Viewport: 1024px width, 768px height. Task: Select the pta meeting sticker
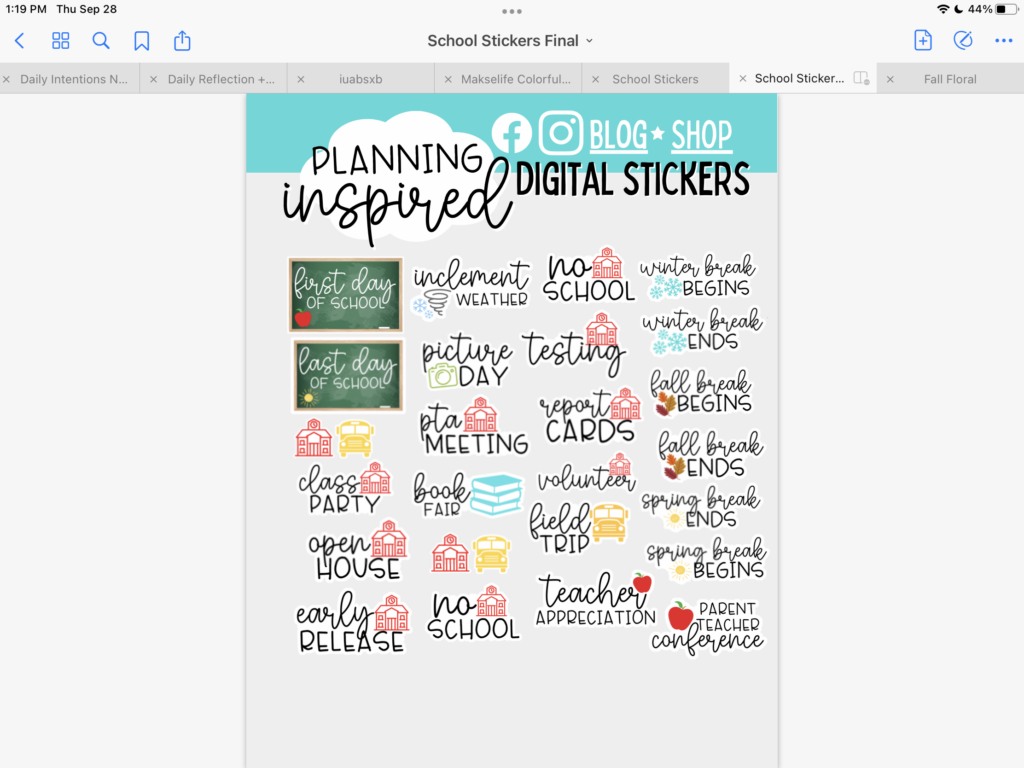(474, 426)
